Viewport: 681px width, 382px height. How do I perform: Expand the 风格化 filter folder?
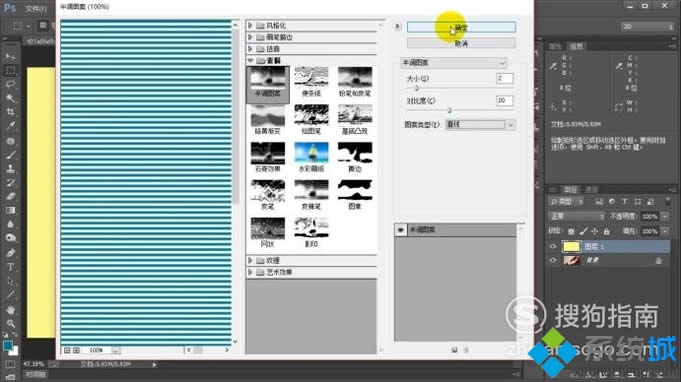[x=251, y=26]
